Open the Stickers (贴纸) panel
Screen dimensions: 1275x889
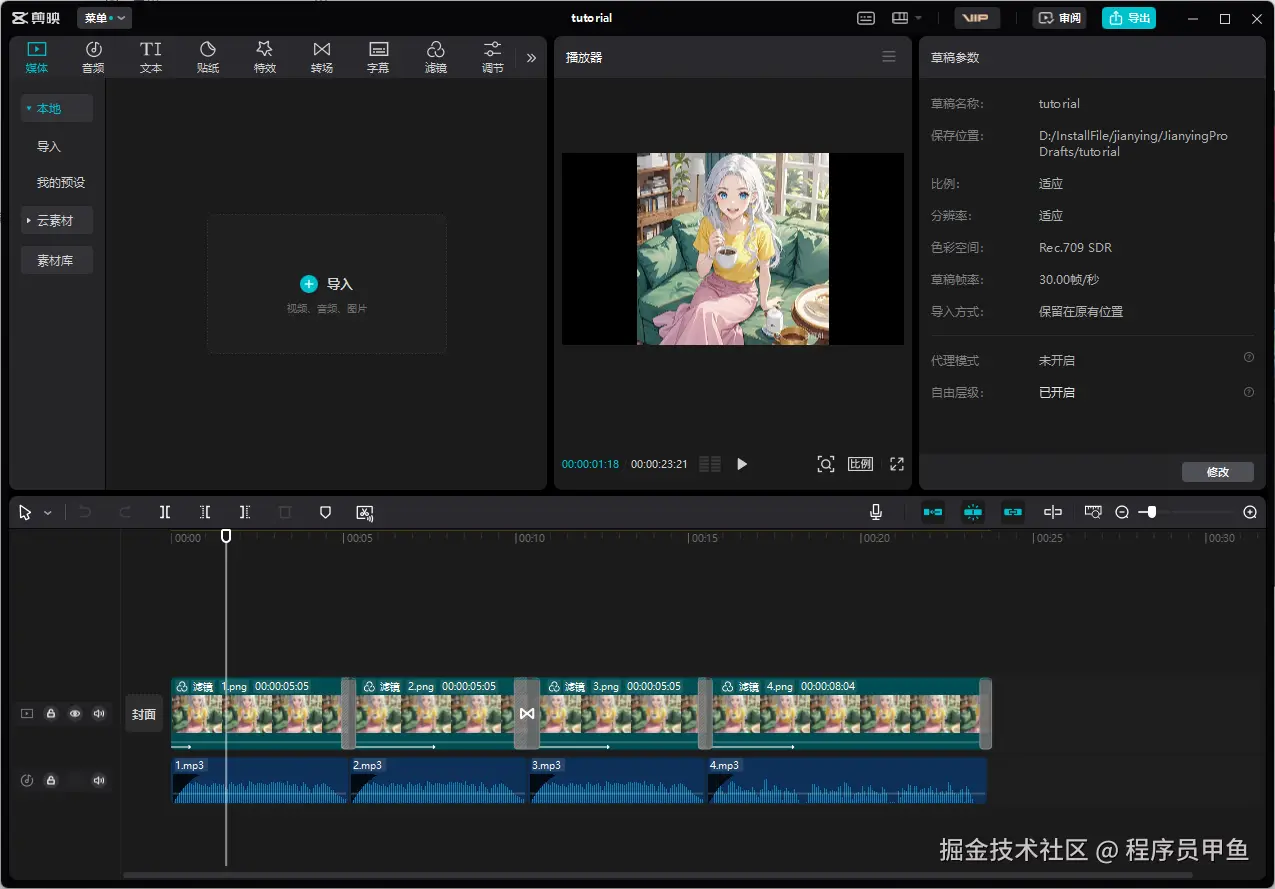pos(208,57)
